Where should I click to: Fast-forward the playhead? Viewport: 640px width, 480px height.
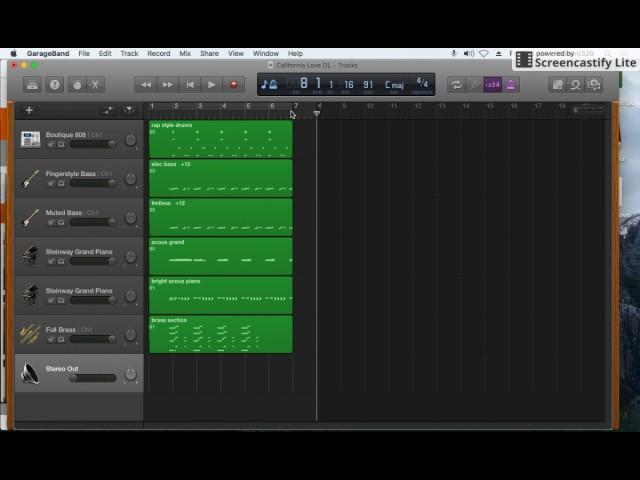(x=168, y=85)
